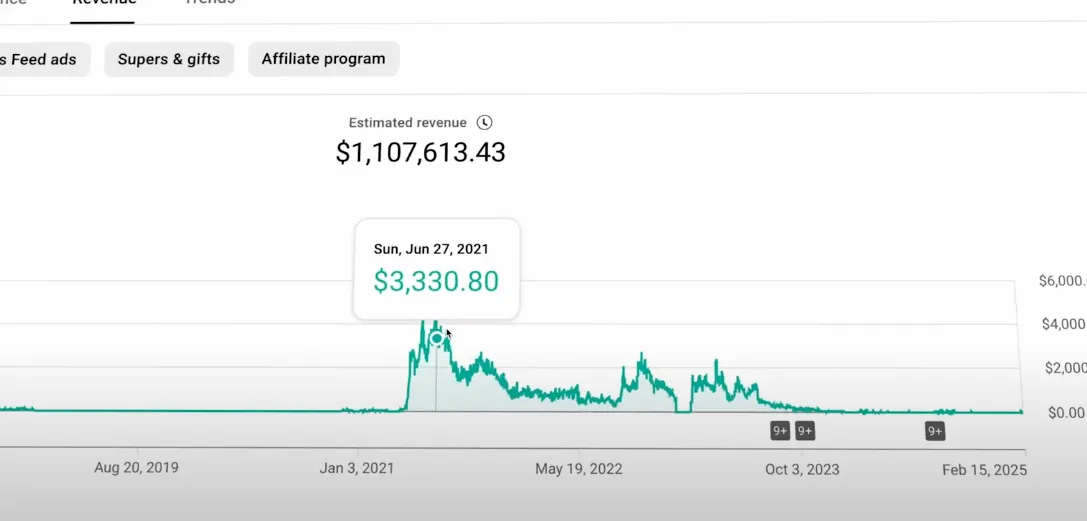
Task: Open the Revenue analytics tab
Action: tap(104, 3)
